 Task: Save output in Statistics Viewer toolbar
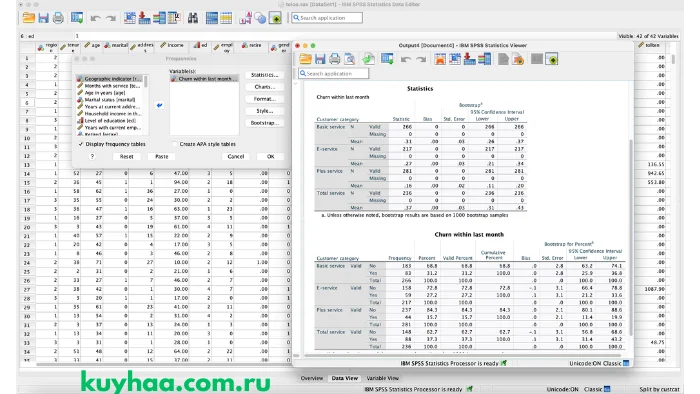[320, 59]
